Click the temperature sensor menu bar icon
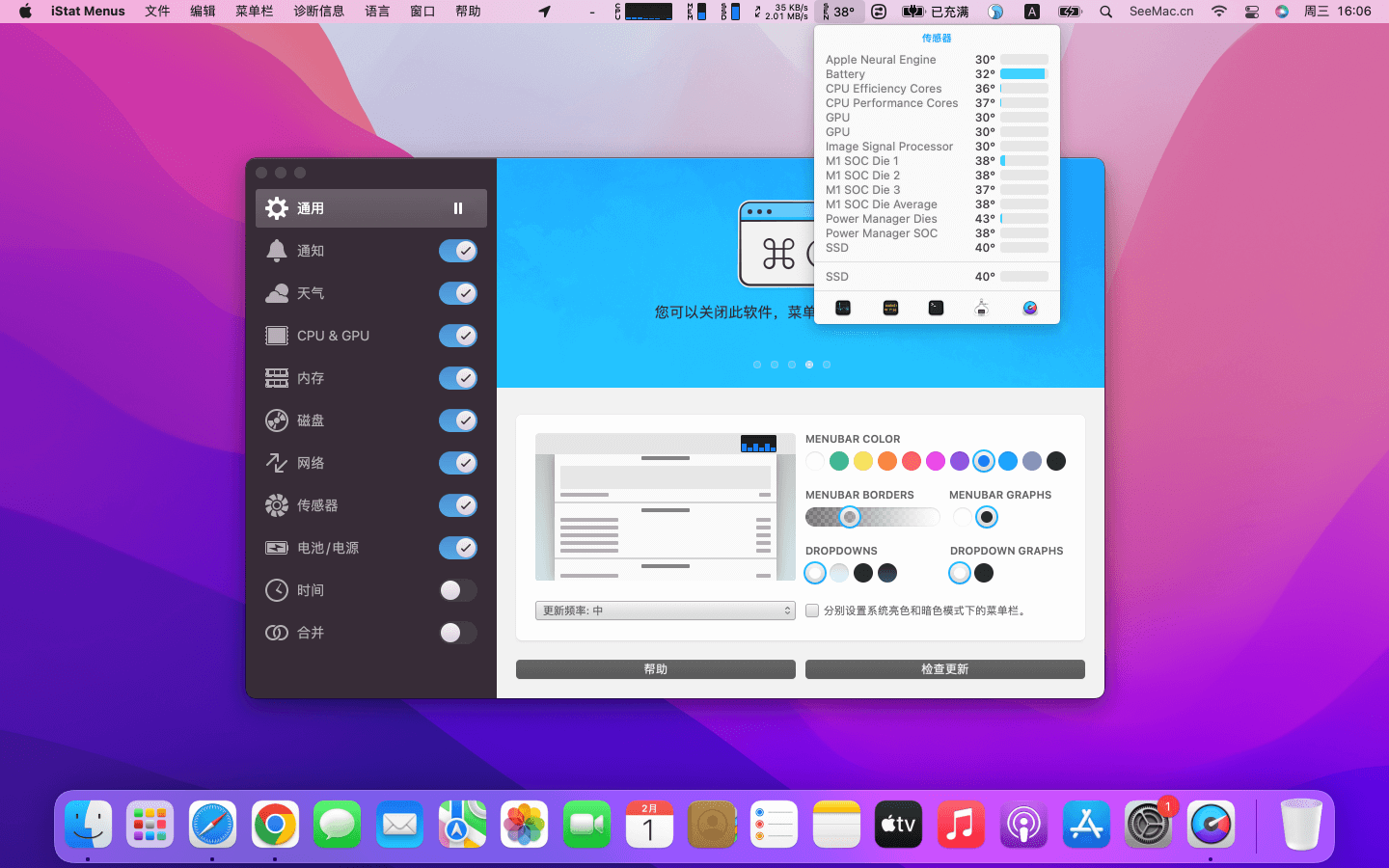The height and width of the screenshot is (868, 1389). coord(838,12)
